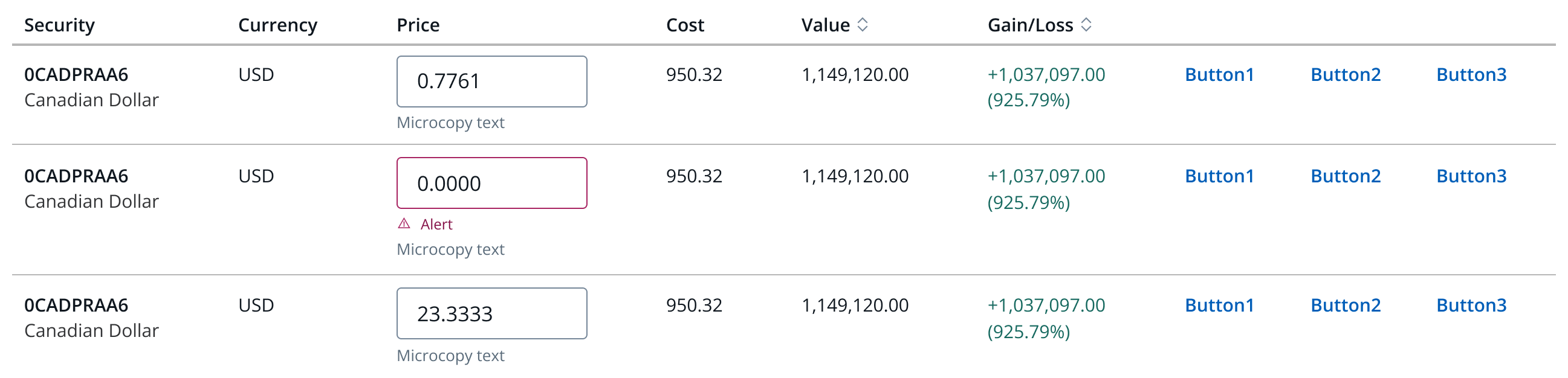
Task: Click Button3 in the third row
Action: click(1471, 305)
